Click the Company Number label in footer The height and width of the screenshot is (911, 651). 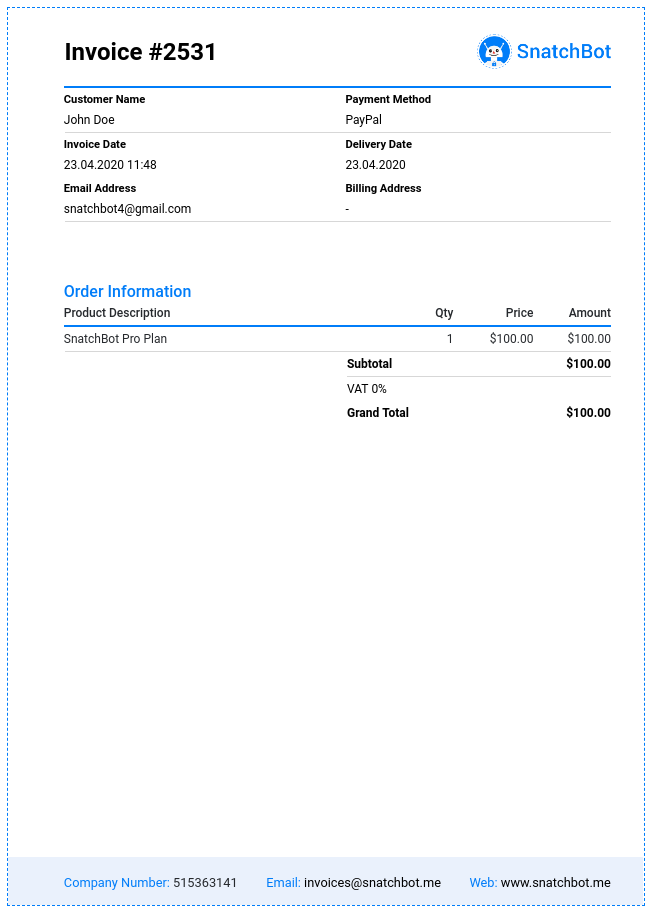coord(117,883)
